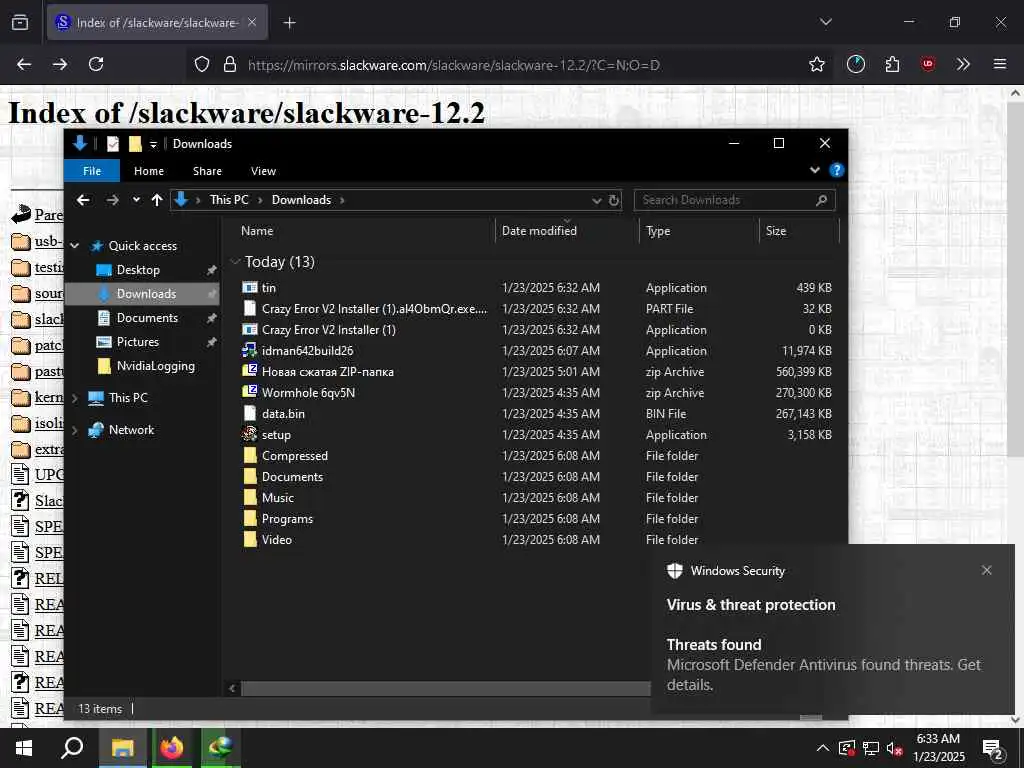Select NvidiaLogging folder in sidebar
This screenshot has height=768, width=1024.
pos(155,366)
